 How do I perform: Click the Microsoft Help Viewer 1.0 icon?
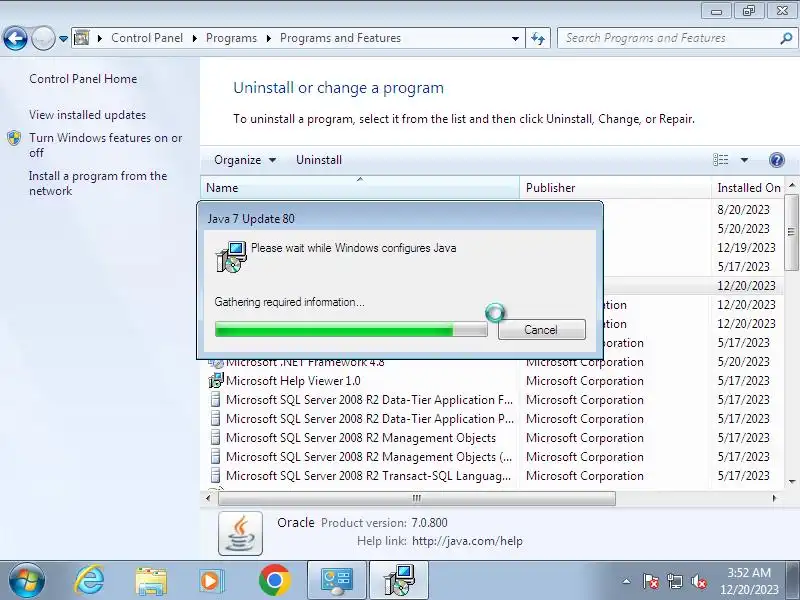click(216, 381)
